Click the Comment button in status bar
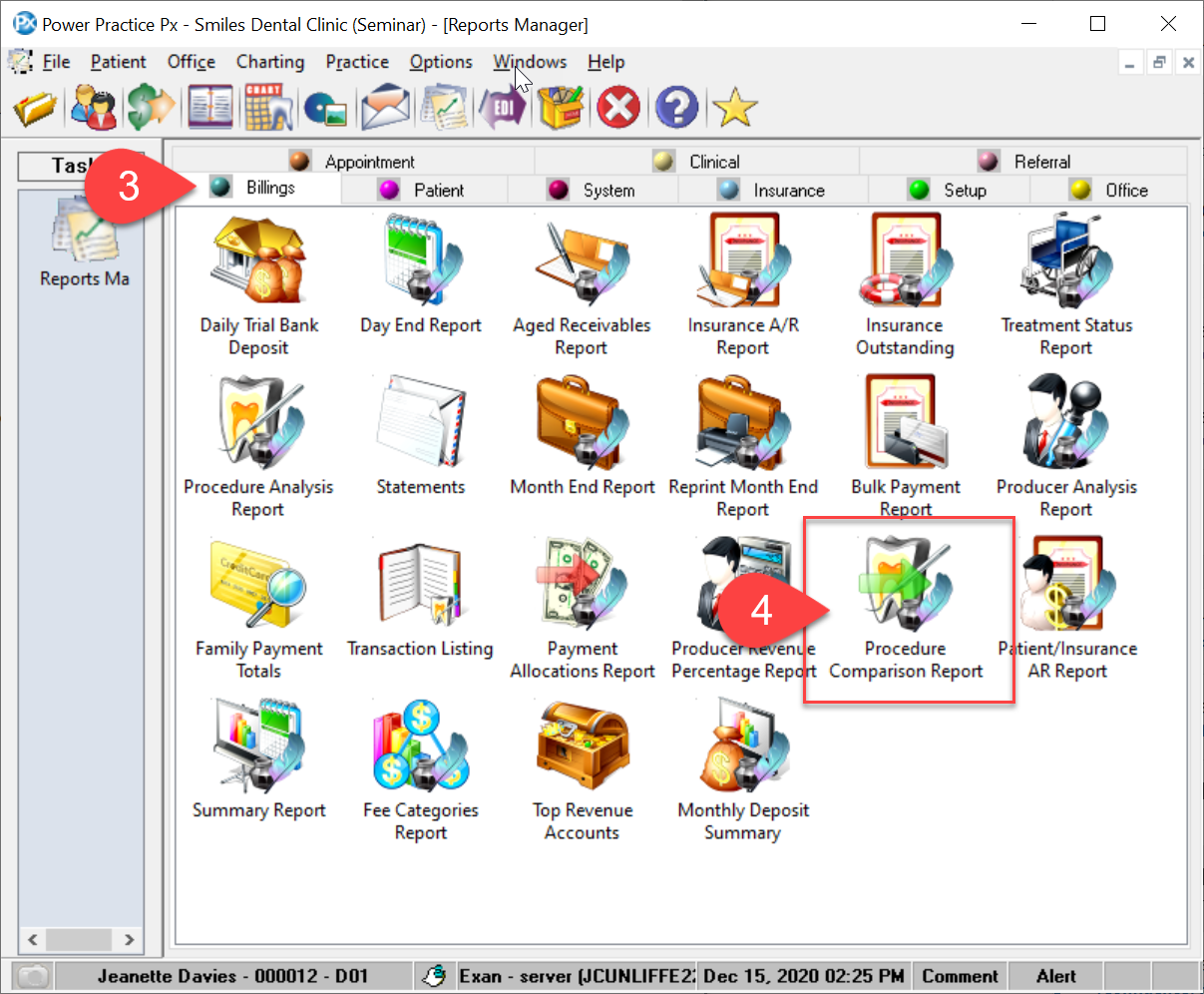This screenshot has height=994, width=1204. tap(960, 976)
